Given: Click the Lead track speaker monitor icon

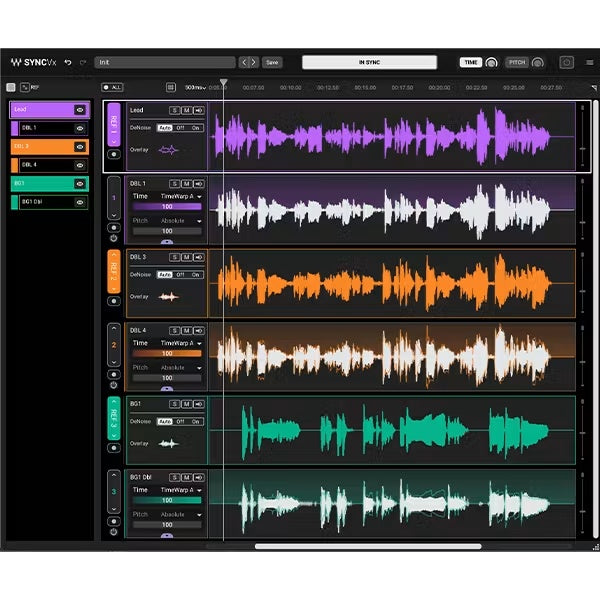Looking at the screenshot, I should point(199,111).
